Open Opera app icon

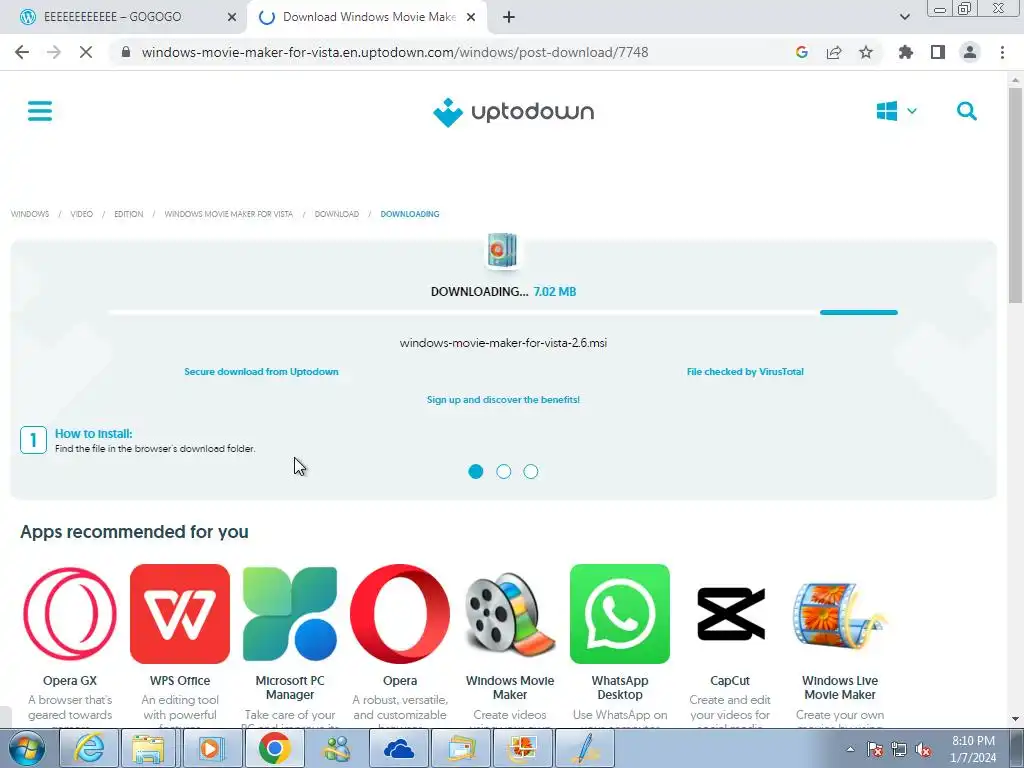pyautogui.click(x=400, y=614)
